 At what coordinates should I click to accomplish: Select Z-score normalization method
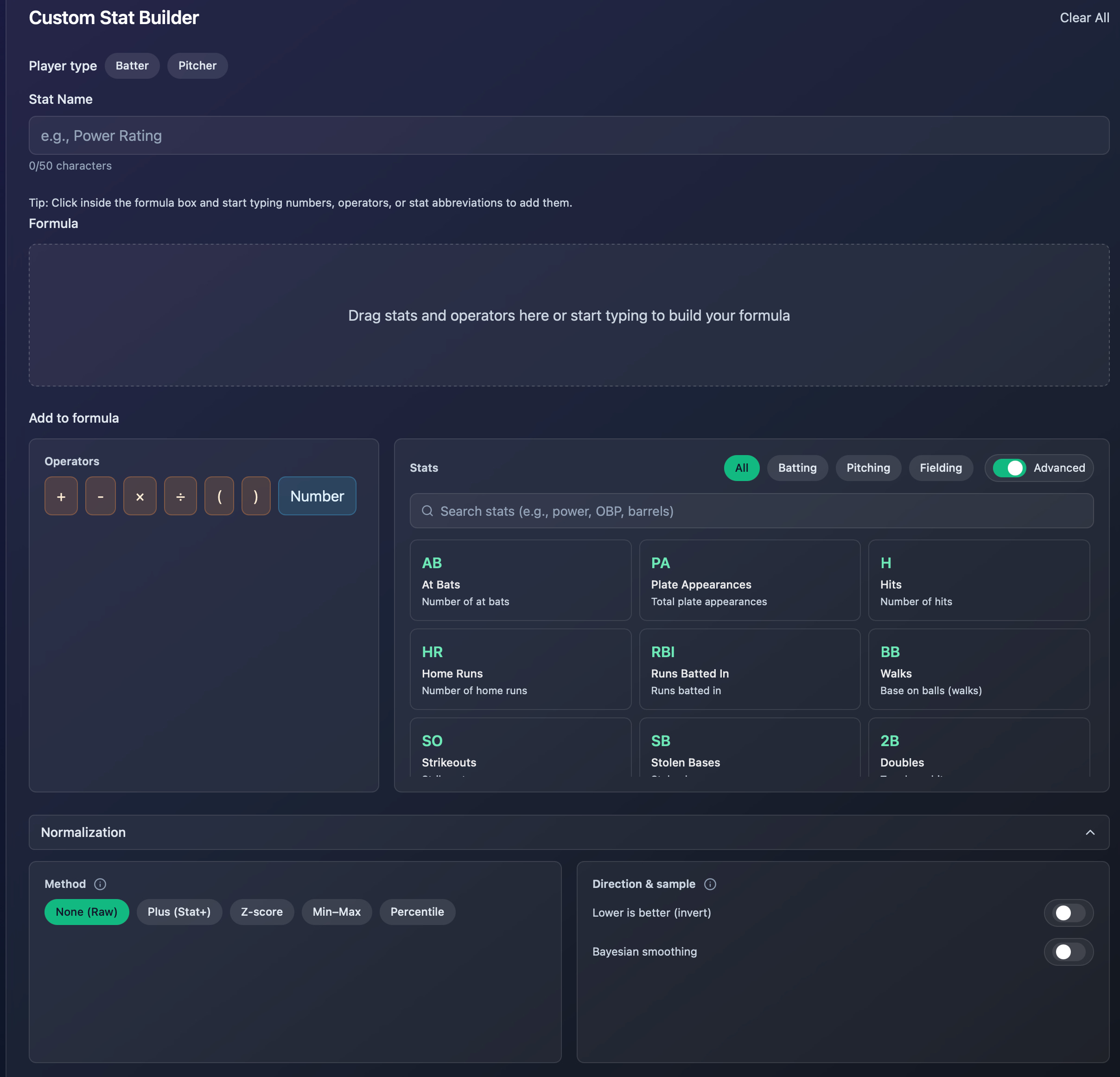coord(262,912)
